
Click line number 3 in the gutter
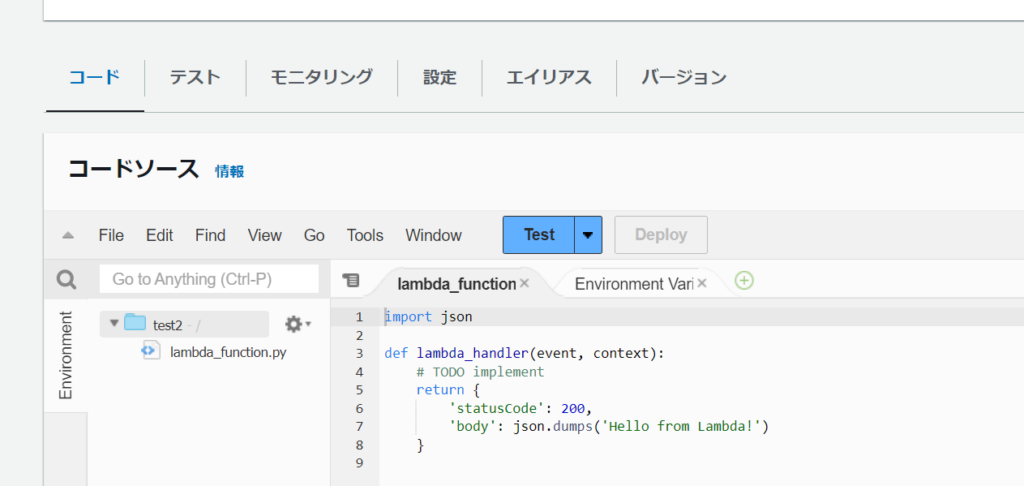(x=359, y=354)
